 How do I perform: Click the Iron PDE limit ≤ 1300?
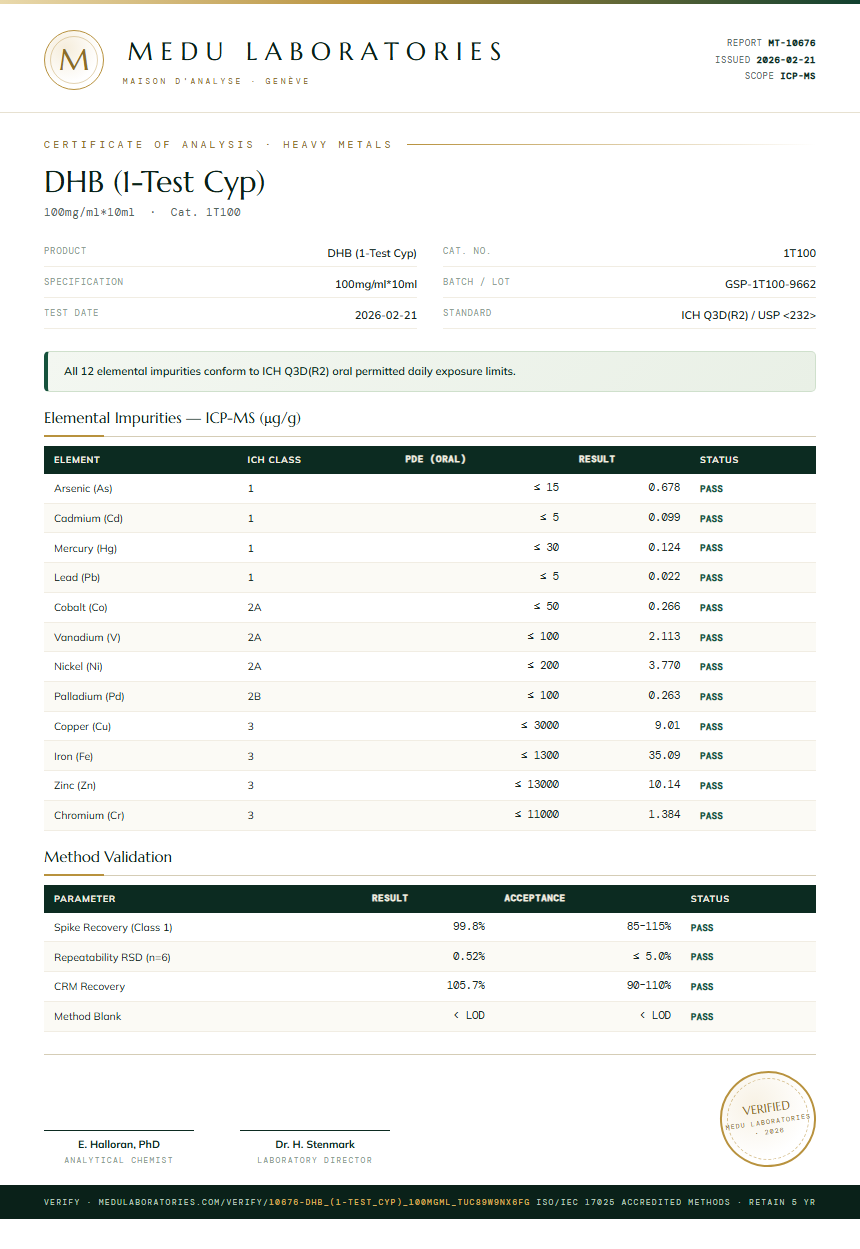(540, 756)
